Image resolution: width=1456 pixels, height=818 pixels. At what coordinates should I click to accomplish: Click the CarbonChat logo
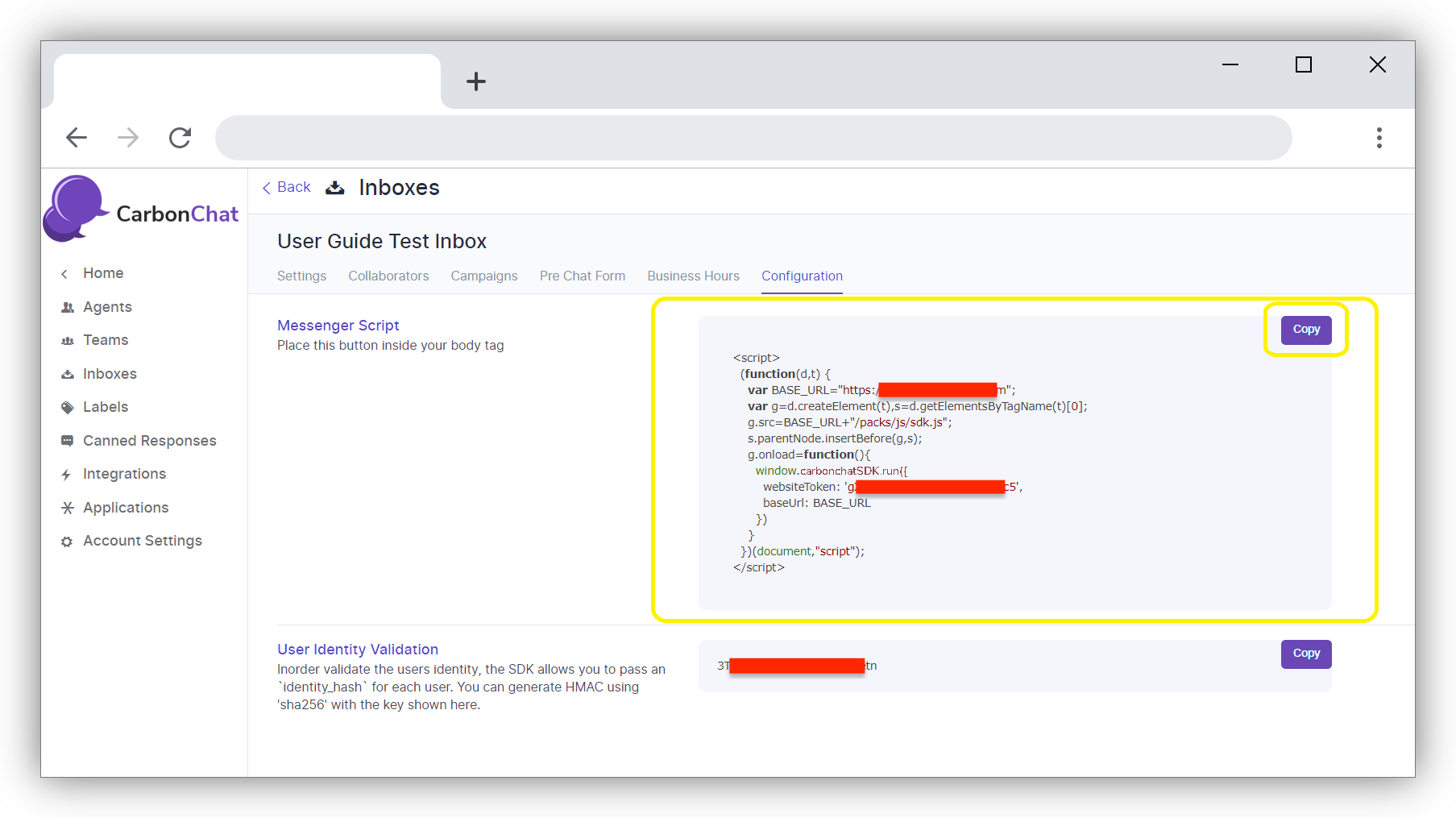[142, 210]
